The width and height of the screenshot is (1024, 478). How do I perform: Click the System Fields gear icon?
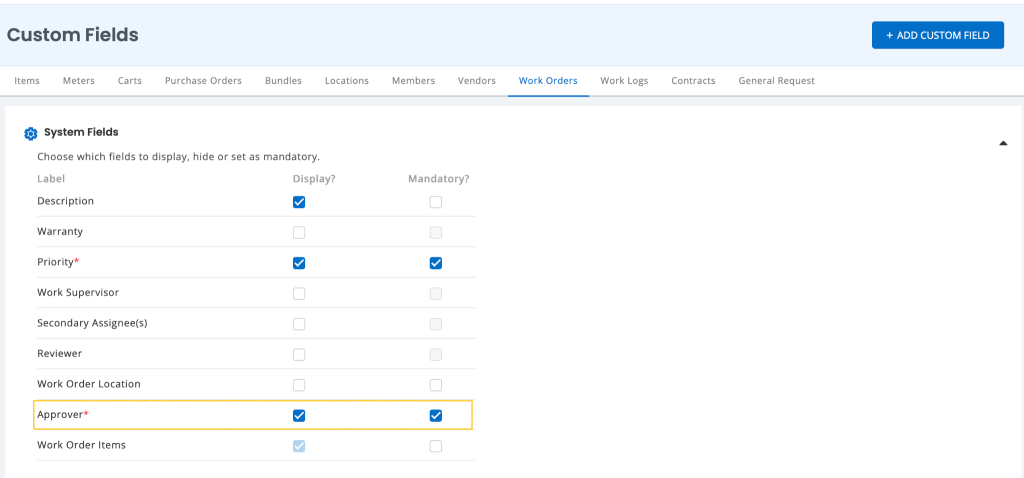pos(31,133)
